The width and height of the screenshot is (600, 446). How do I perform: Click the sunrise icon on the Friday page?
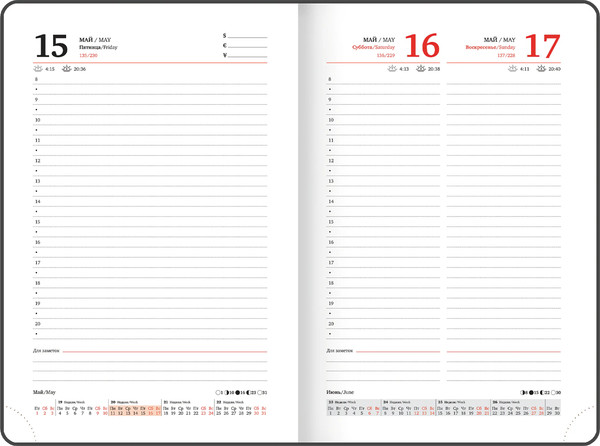(38, 70)
